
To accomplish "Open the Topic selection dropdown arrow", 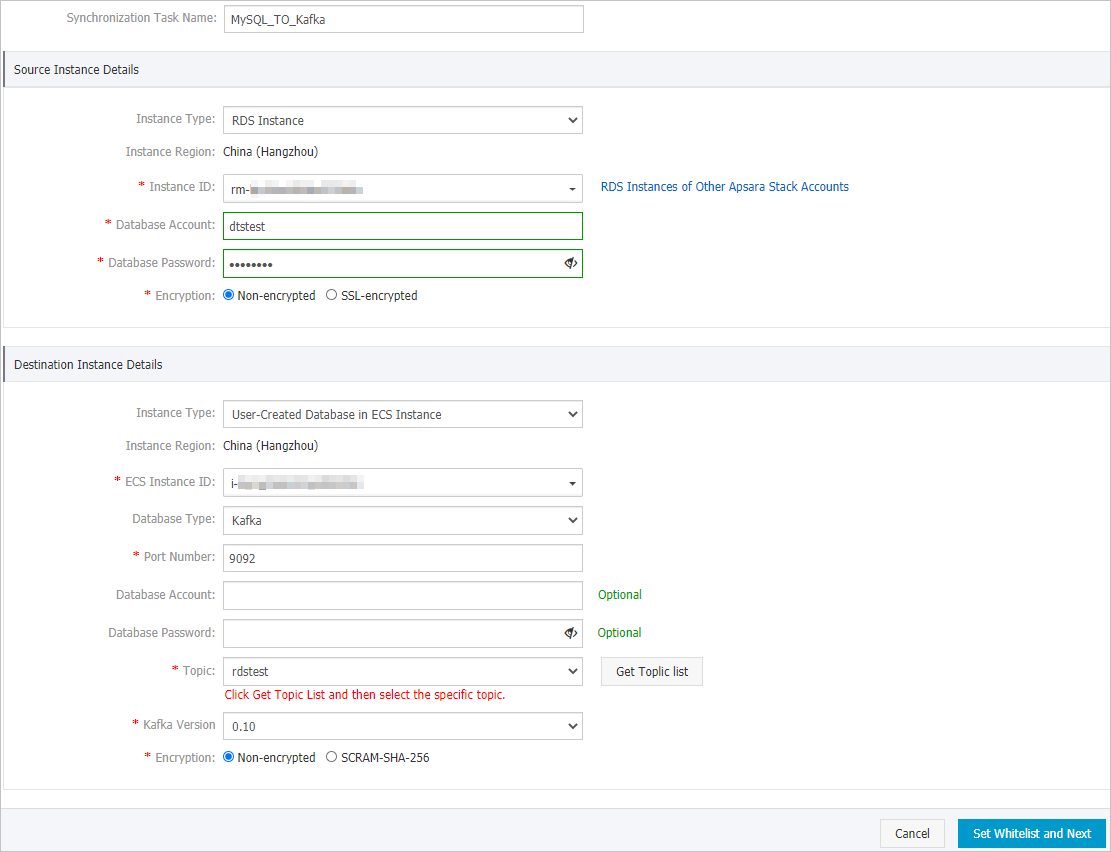I will (x=572, y=670).
